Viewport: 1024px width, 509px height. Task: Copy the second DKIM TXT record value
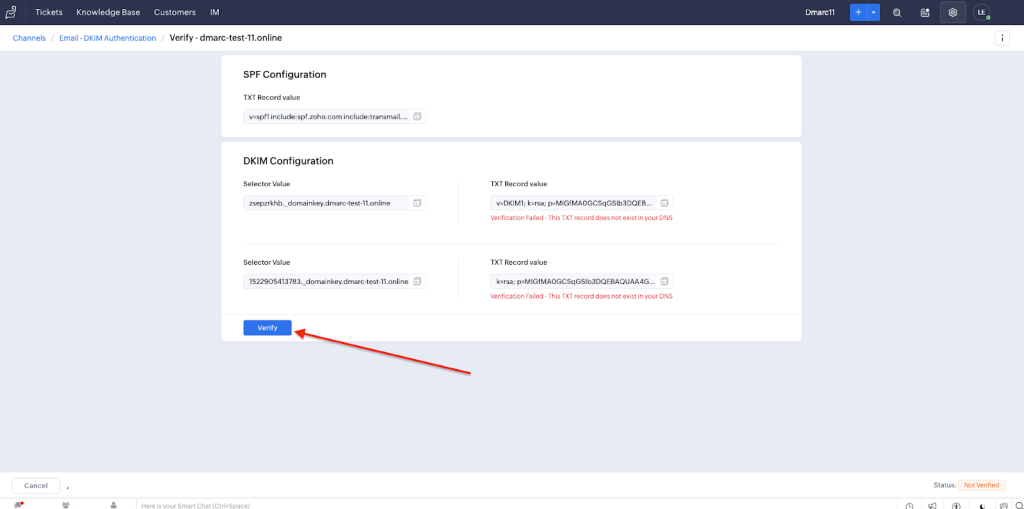pos(664,281)
